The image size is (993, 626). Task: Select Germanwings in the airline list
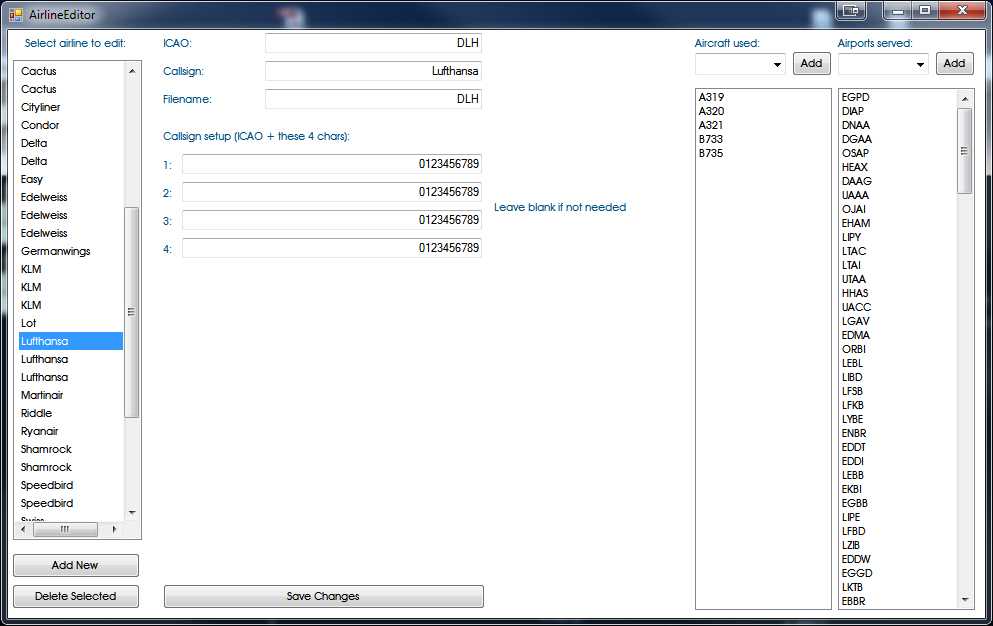(54, 251)
